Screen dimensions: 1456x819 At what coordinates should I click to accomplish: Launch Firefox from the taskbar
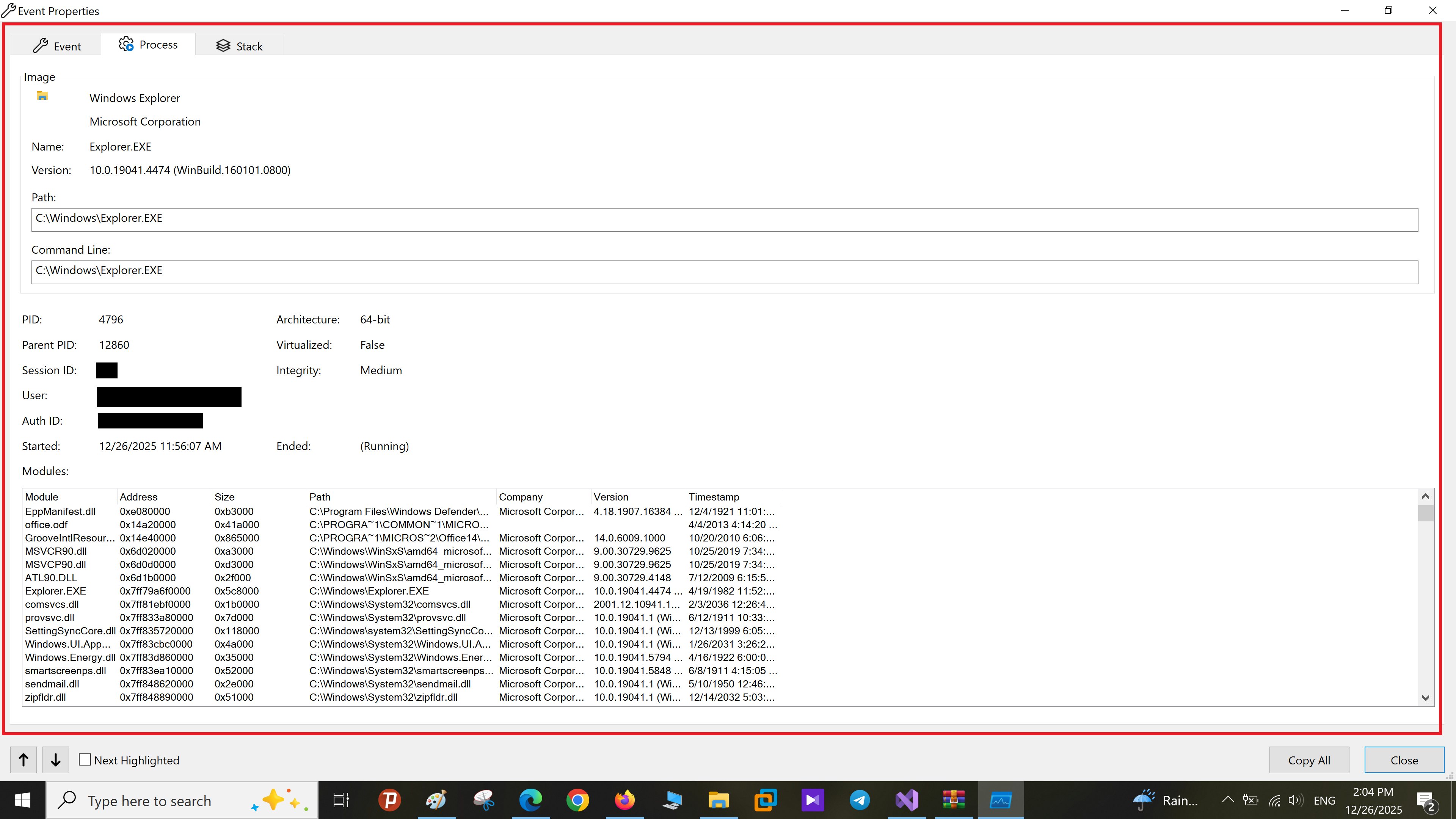(x=624, y=800)
